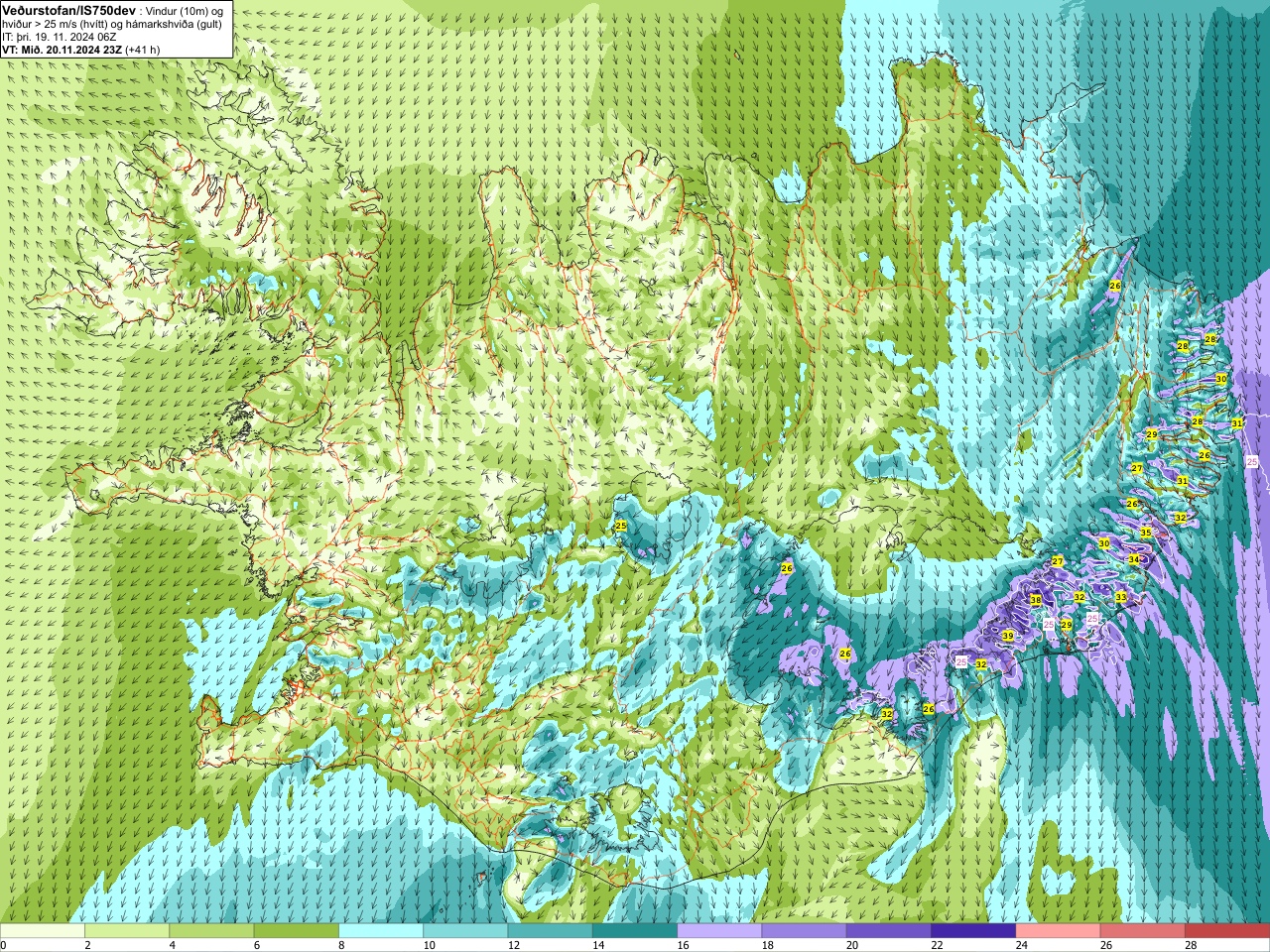Click the yellow 33 gust marker

pos(1120,597)
